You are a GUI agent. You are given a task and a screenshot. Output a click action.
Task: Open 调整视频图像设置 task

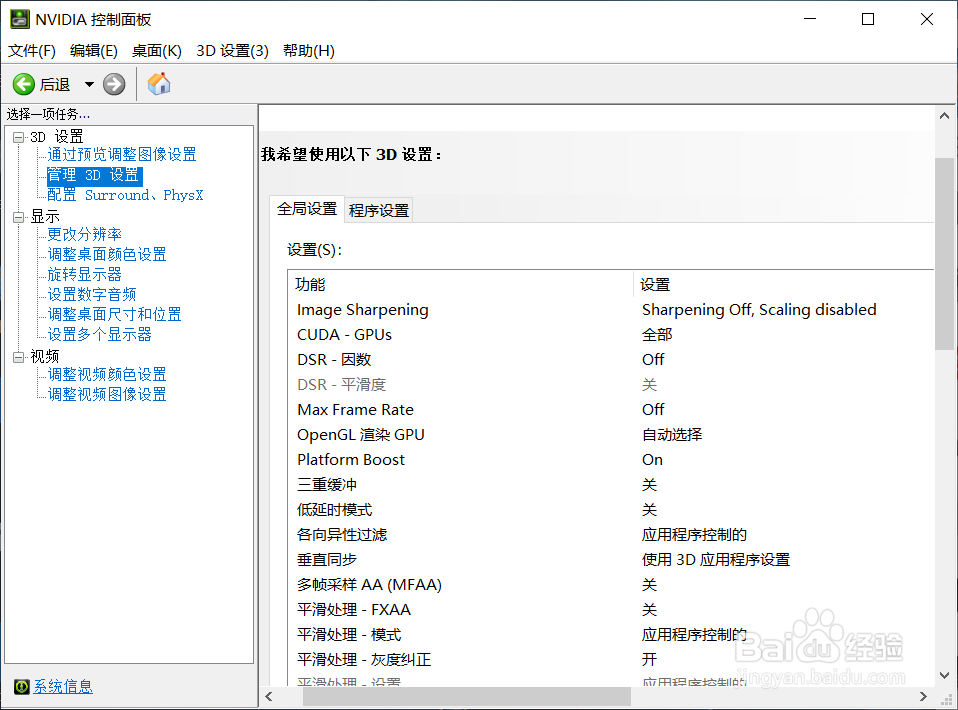[x=107, y=395]
